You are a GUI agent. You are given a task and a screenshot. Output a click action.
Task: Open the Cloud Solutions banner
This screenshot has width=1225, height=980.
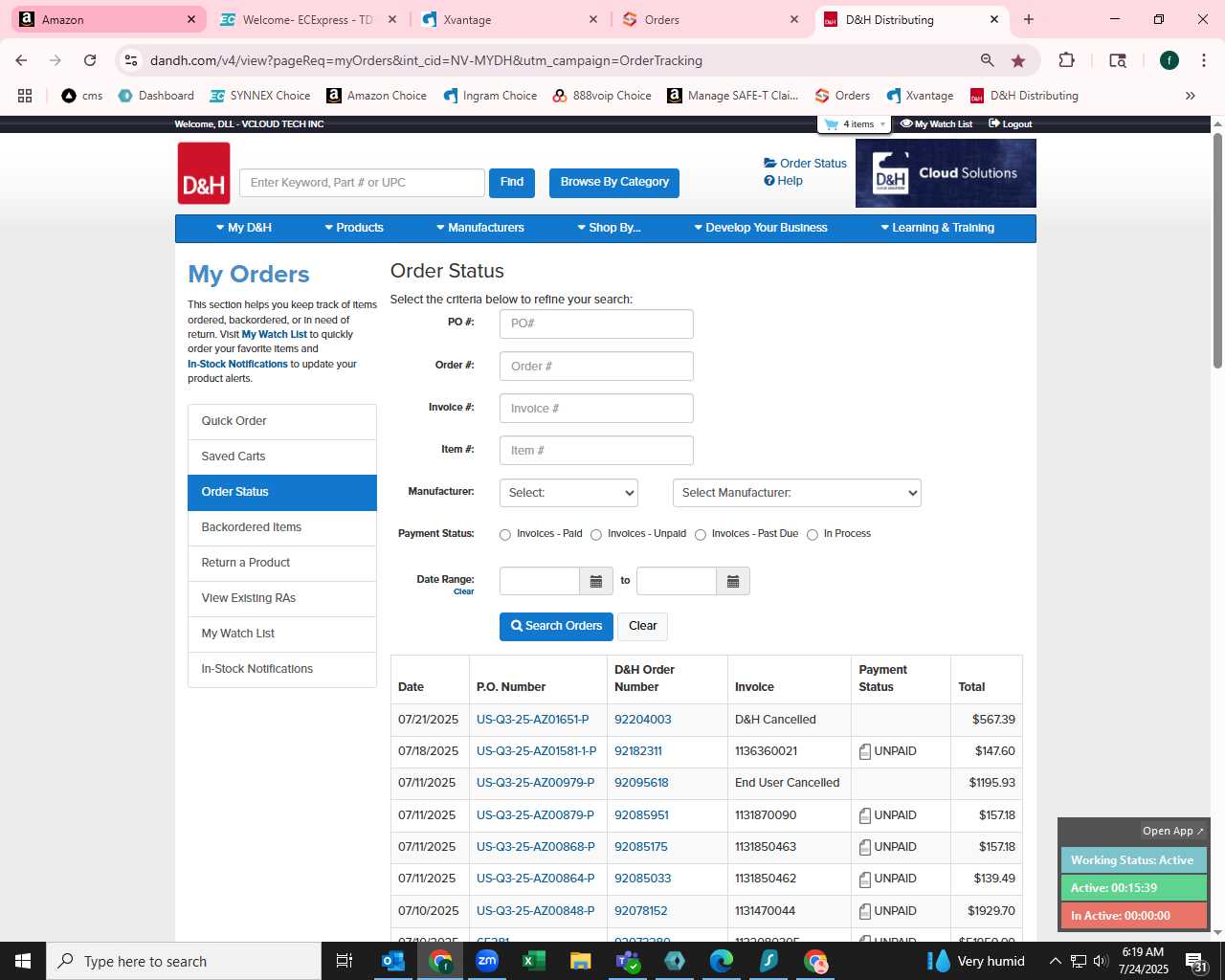pyautogui.click(x=946, y=173)
